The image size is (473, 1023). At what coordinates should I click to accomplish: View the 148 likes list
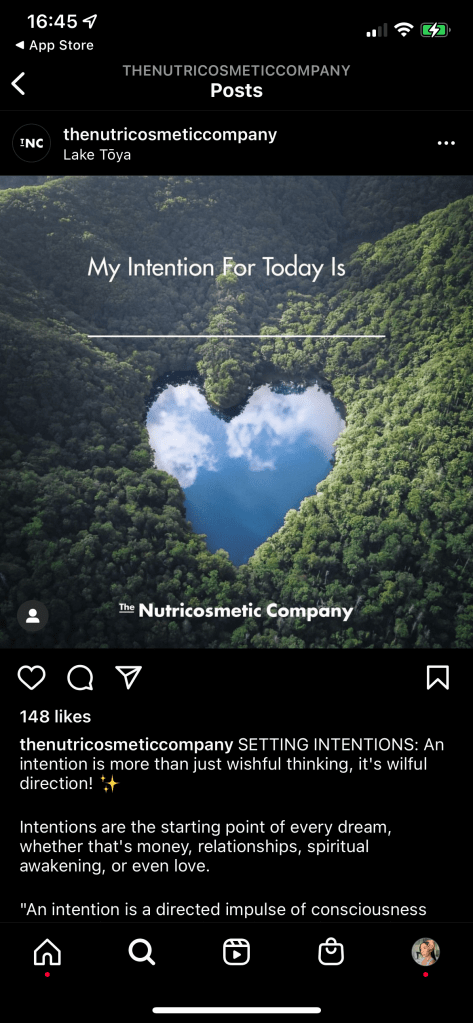coord(55,716)
